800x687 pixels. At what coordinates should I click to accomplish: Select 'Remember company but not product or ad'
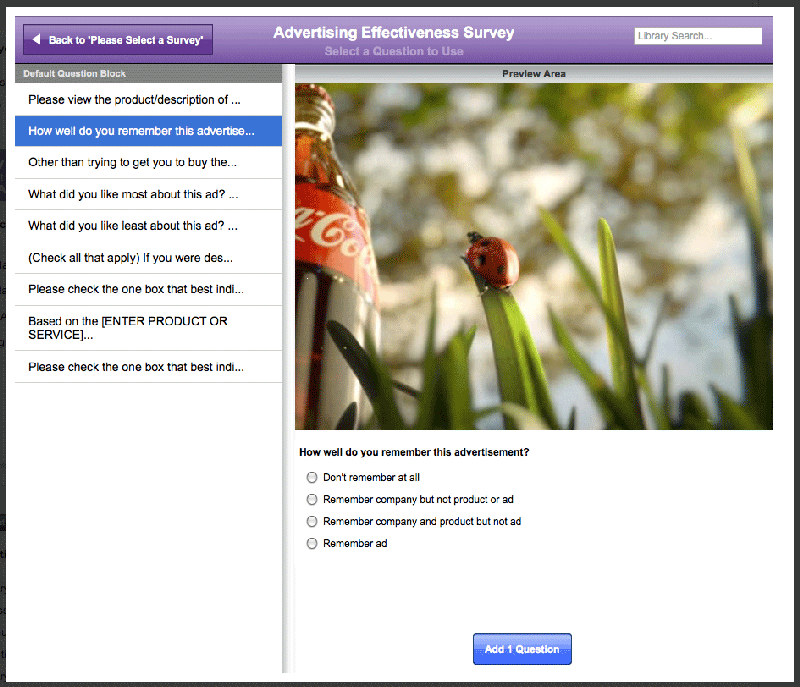click(312, 499)
